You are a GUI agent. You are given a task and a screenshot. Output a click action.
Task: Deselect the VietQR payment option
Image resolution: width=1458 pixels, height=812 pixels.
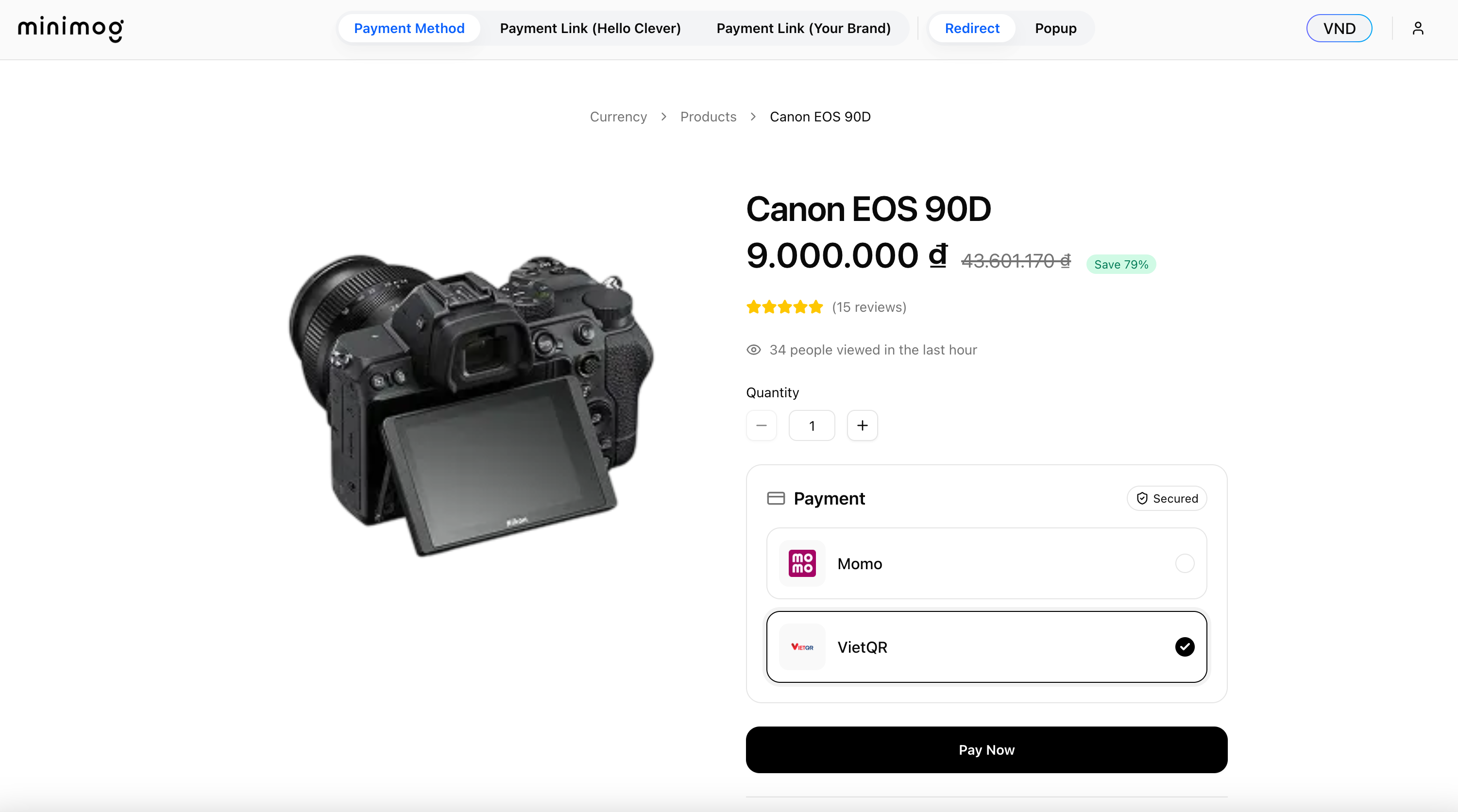click(1184, 647)
